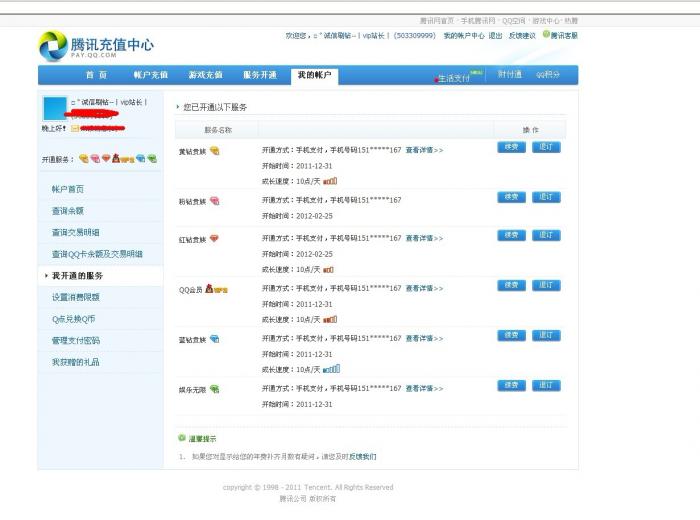The width and height of the screenshot is (700, 520).
Task: Click the green 腾讯客服 icon in header
Action: 546,34
